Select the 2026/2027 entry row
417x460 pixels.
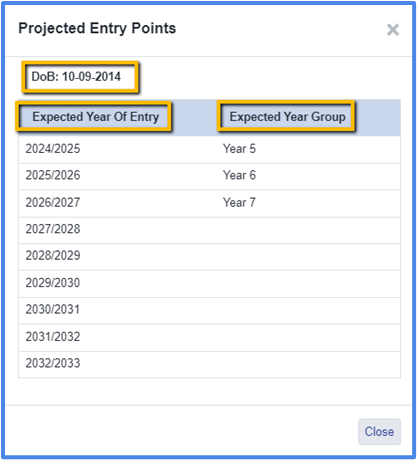209,203
